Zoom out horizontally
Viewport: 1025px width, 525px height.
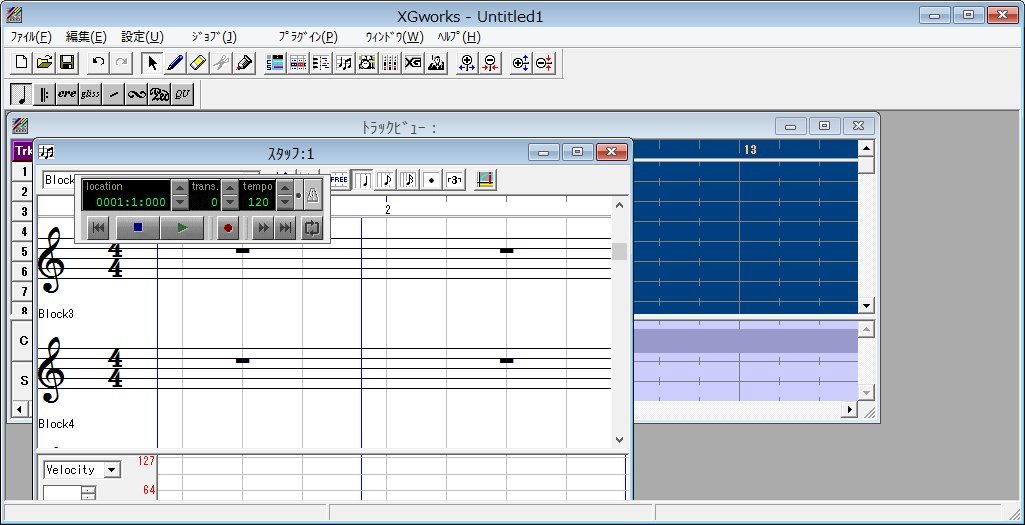[490, 63]
